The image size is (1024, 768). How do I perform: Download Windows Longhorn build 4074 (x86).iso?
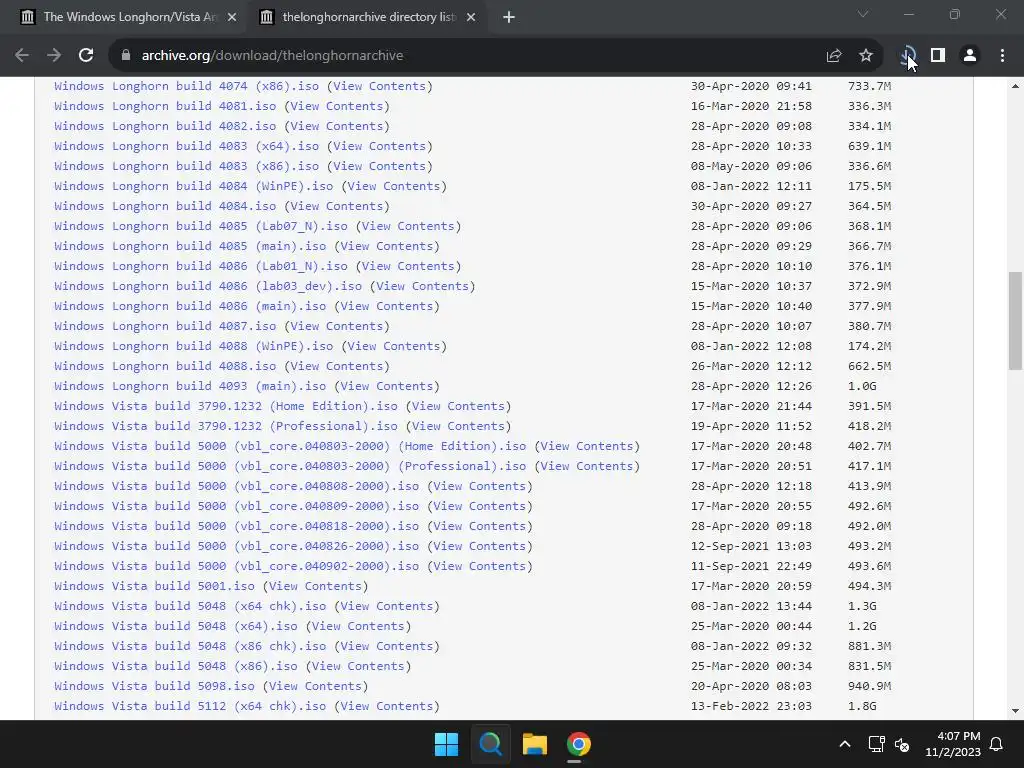click(186, 86)
